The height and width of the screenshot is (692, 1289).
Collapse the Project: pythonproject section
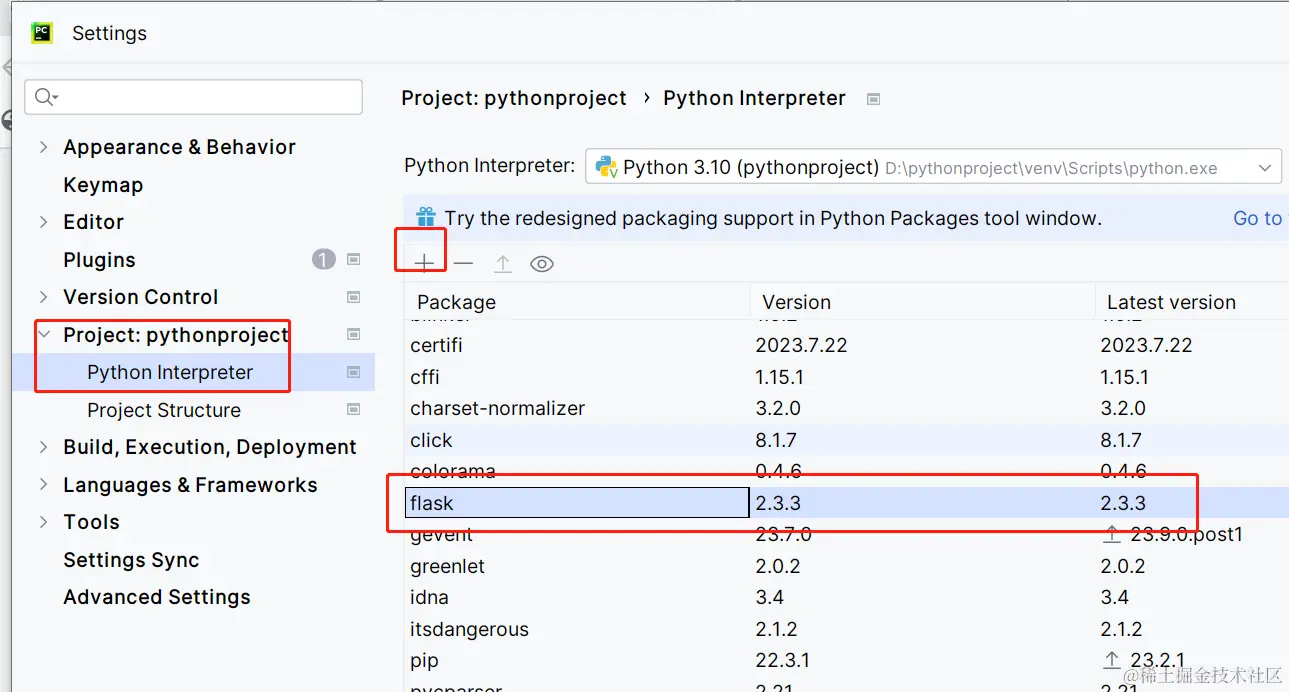click(x=43, y=334)
